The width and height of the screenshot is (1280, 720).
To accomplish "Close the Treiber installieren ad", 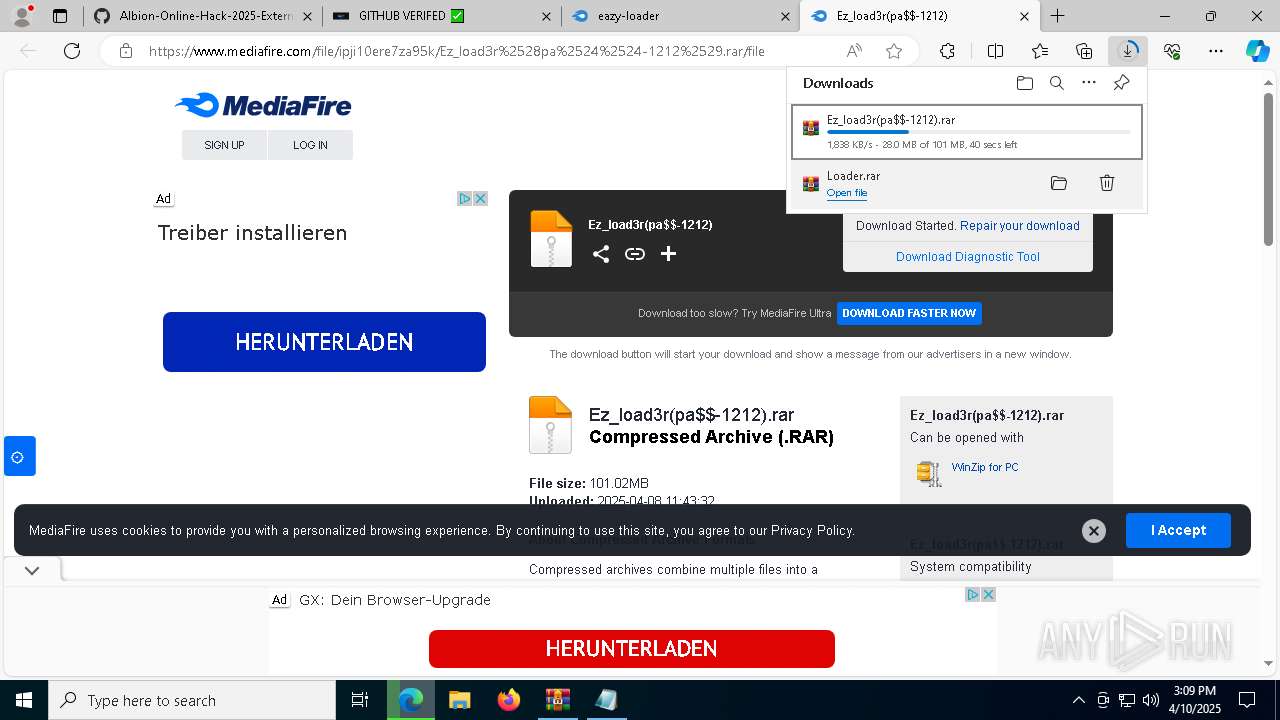I will point(480,199).
